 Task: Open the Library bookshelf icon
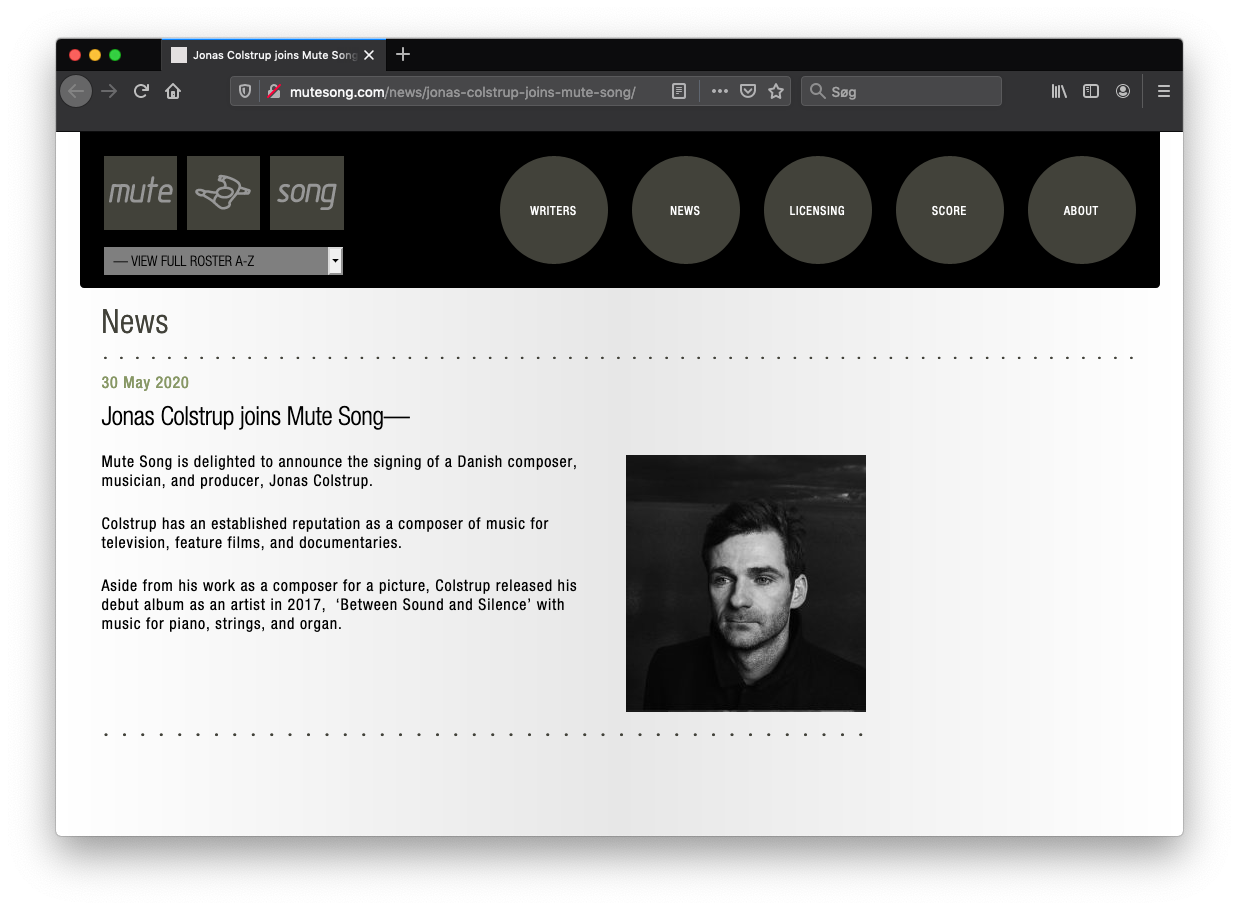pos(1059,92)
